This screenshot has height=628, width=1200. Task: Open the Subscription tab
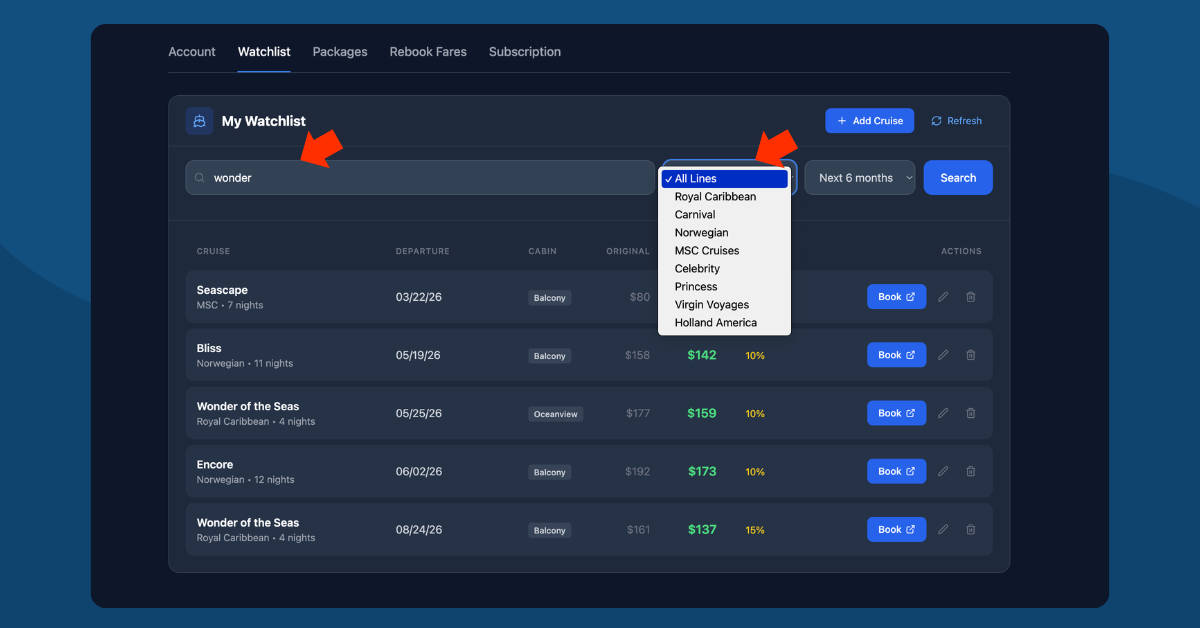pos(525,51)
